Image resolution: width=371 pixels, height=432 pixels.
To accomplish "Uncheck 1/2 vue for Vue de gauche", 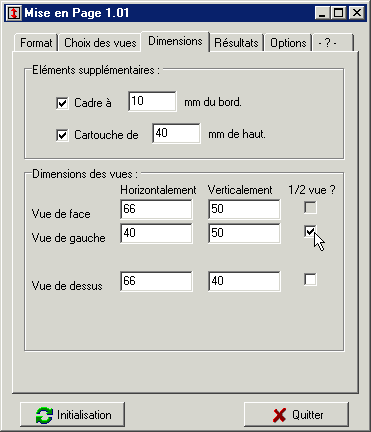I will [310, 232].
